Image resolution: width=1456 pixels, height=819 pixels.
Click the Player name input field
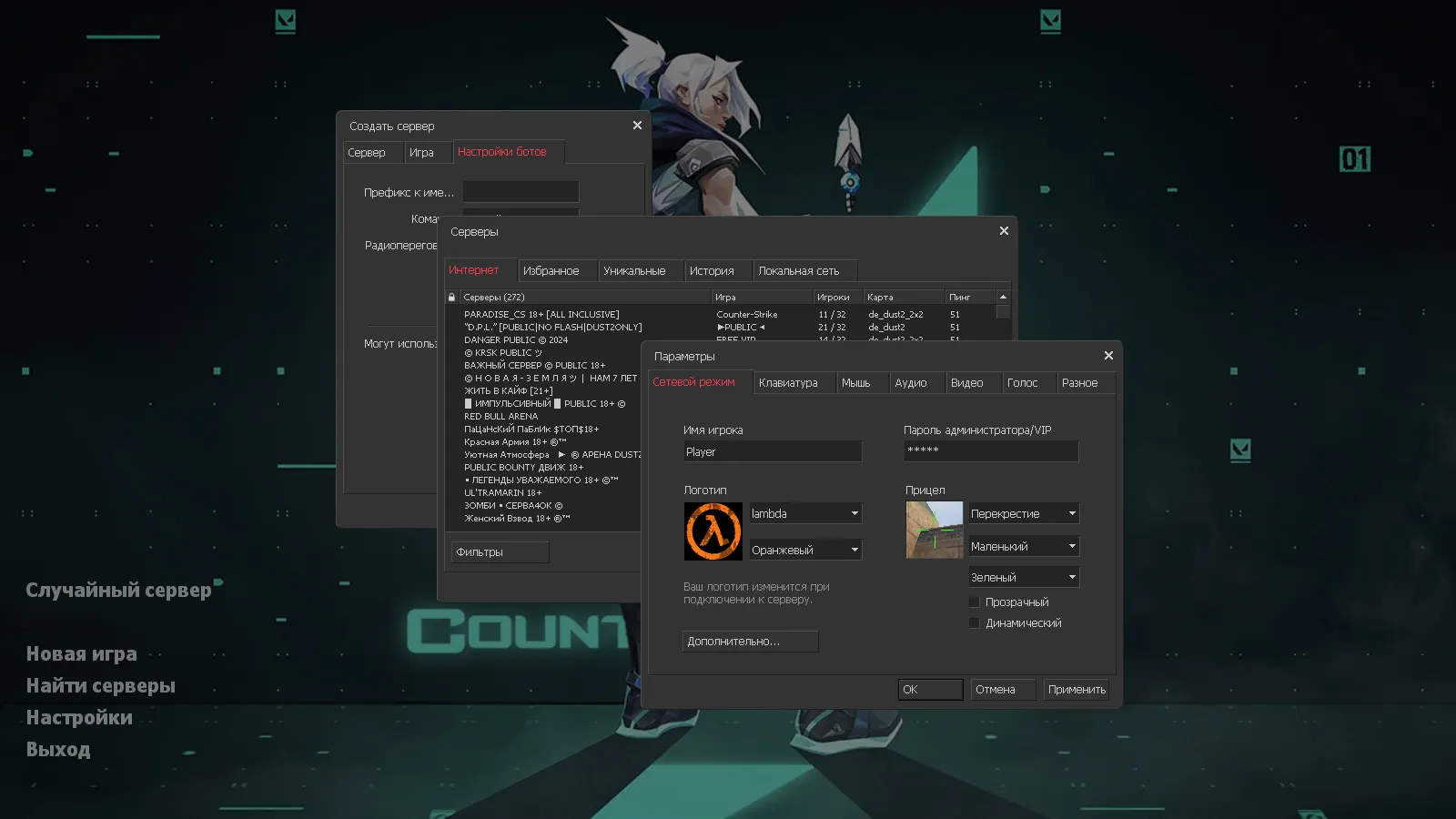pos(773,450)
